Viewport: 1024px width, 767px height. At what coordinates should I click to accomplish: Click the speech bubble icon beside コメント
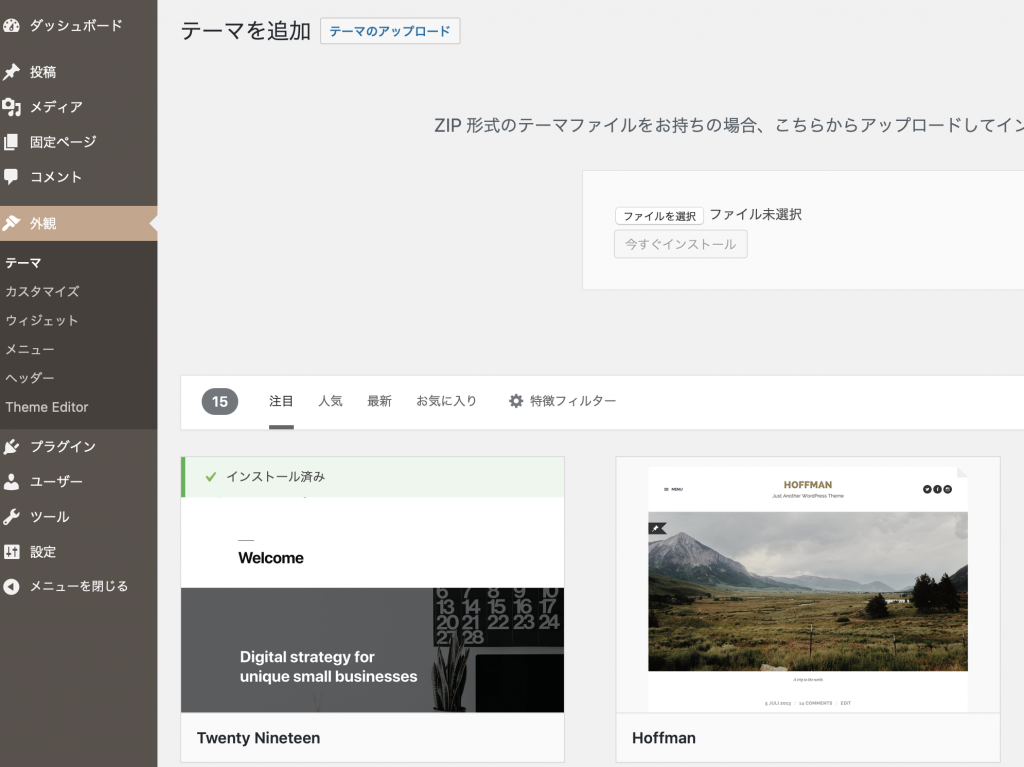coord(11,176)
